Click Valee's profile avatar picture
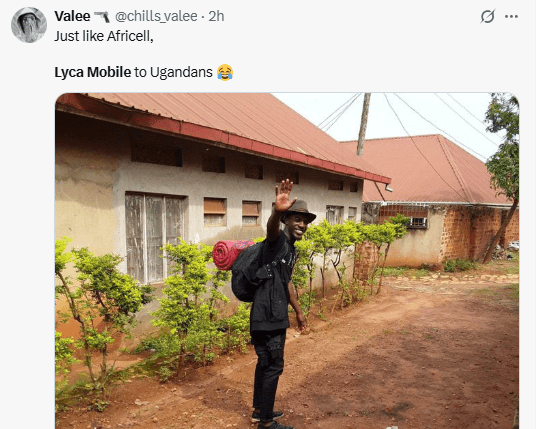This screenshot has width=539, height=429. point(29,25)
